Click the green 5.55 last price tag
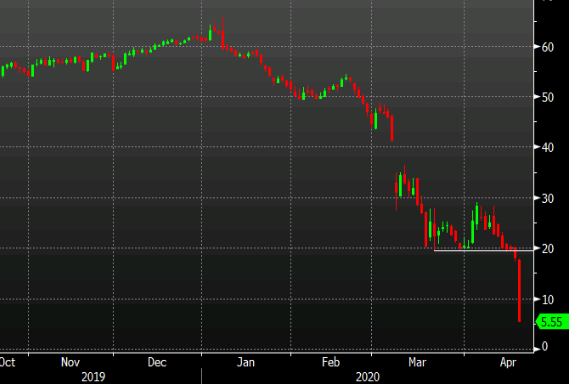 coord(552,322)
